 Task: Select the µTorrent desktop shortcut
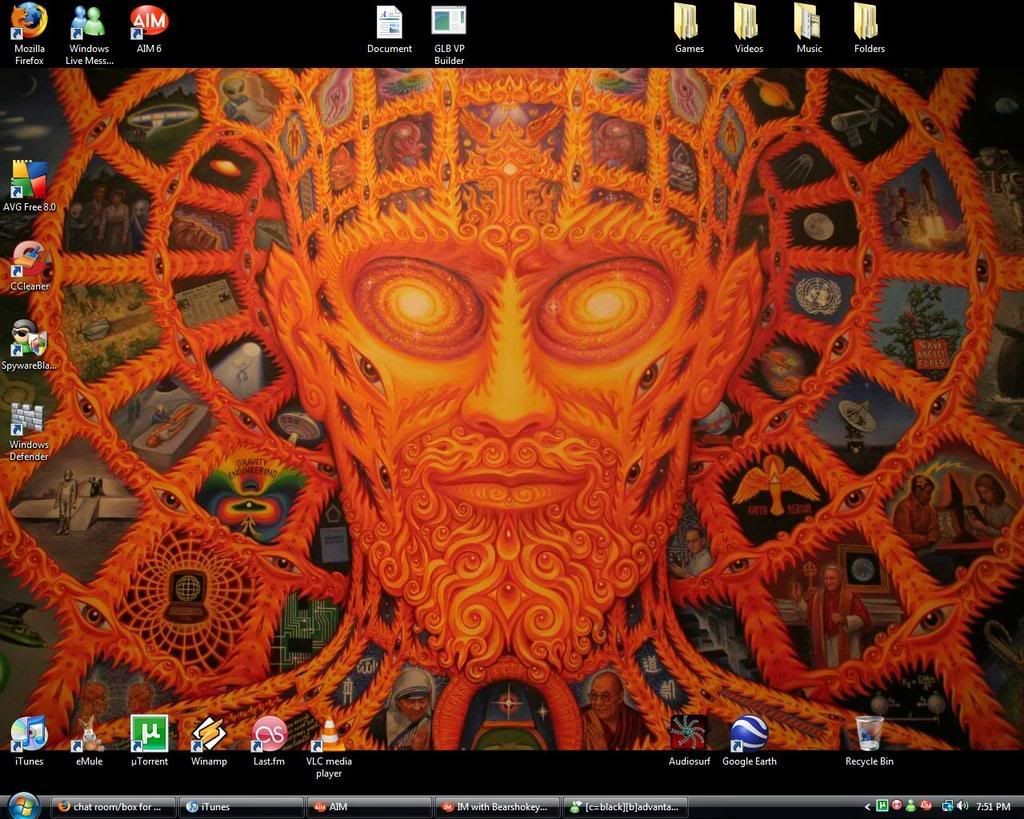(149, 741)
